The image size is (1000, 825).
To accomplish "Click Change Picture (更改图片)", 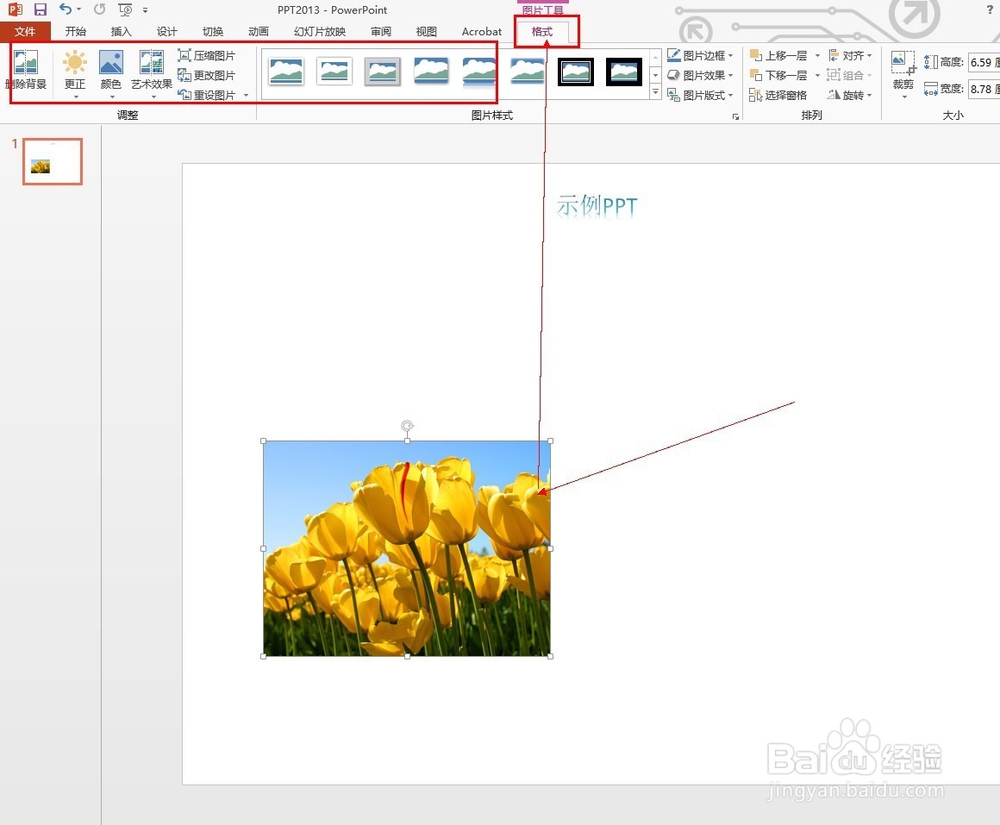I will click(x=207, y=75).
